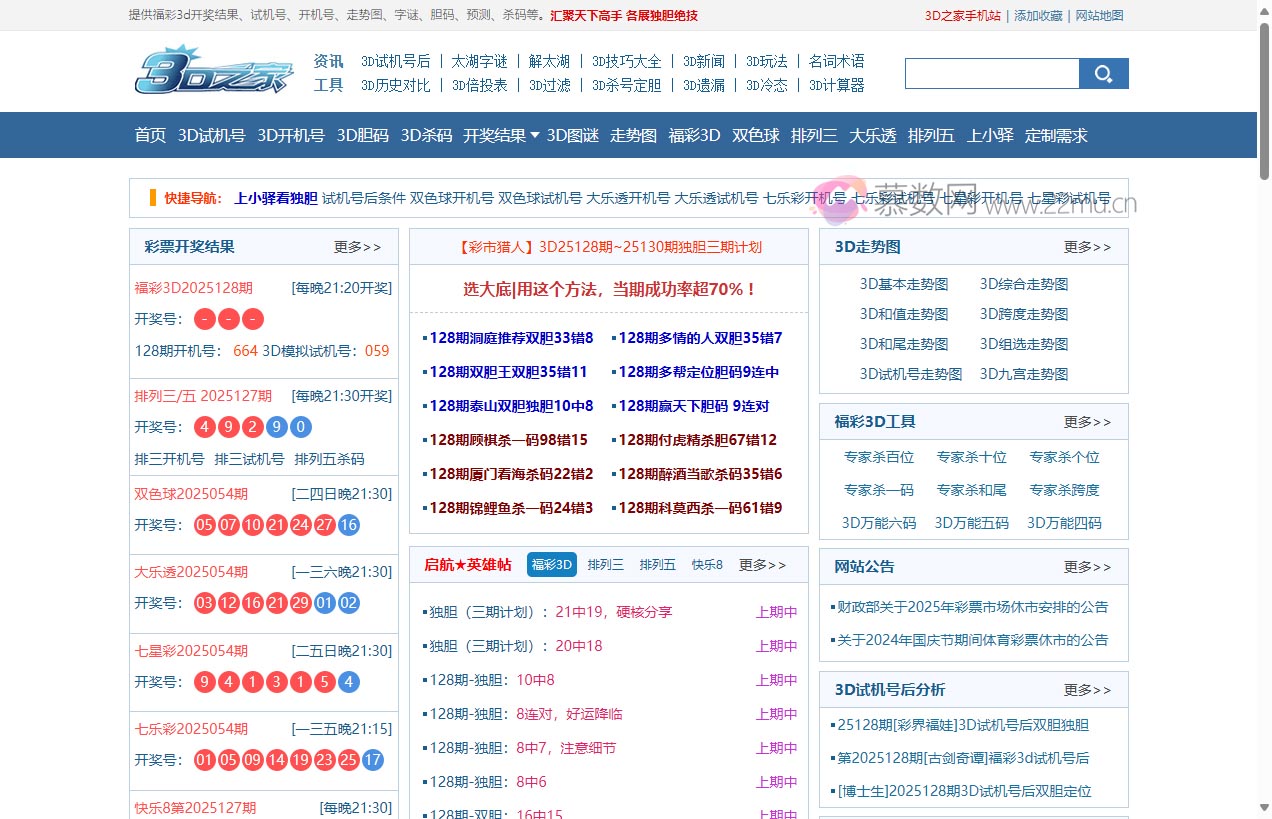Select the 福彩3D tab in 启航英雄帖
This screenshot has height=819, width=1272.
coord(552,565)
